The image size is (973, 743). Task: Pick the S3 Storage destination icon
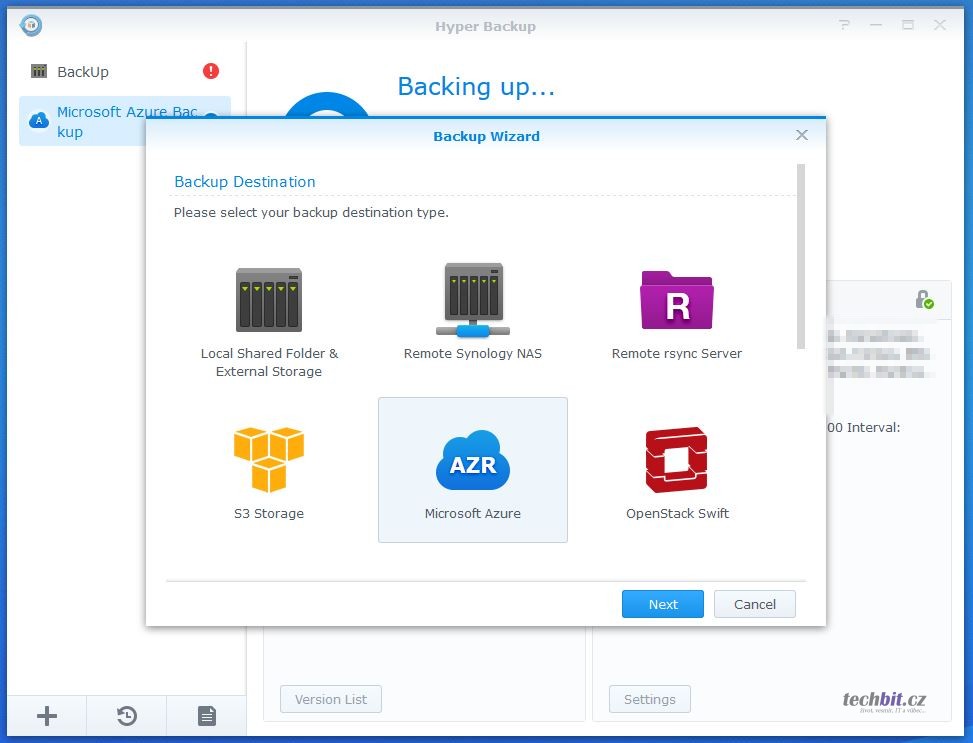(x=268, y=460)
